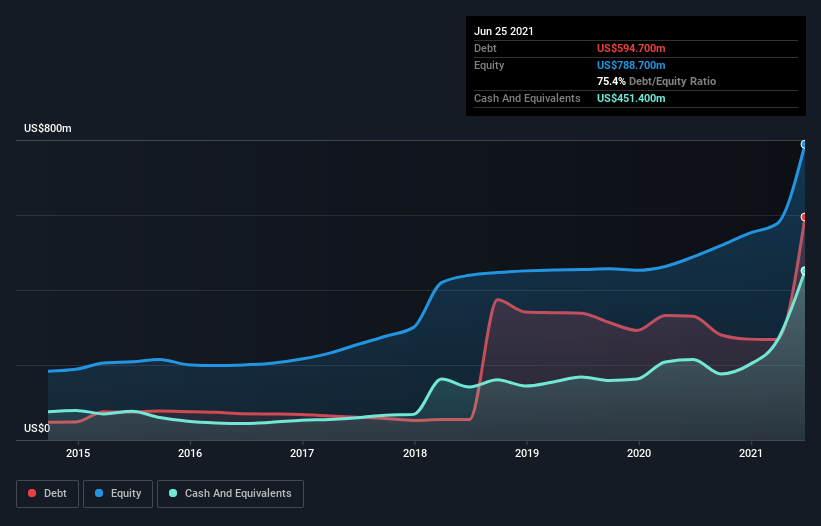Click the Jun 25 2021 tooltip date
Viewport: 821px width, 526px height.
504,31
